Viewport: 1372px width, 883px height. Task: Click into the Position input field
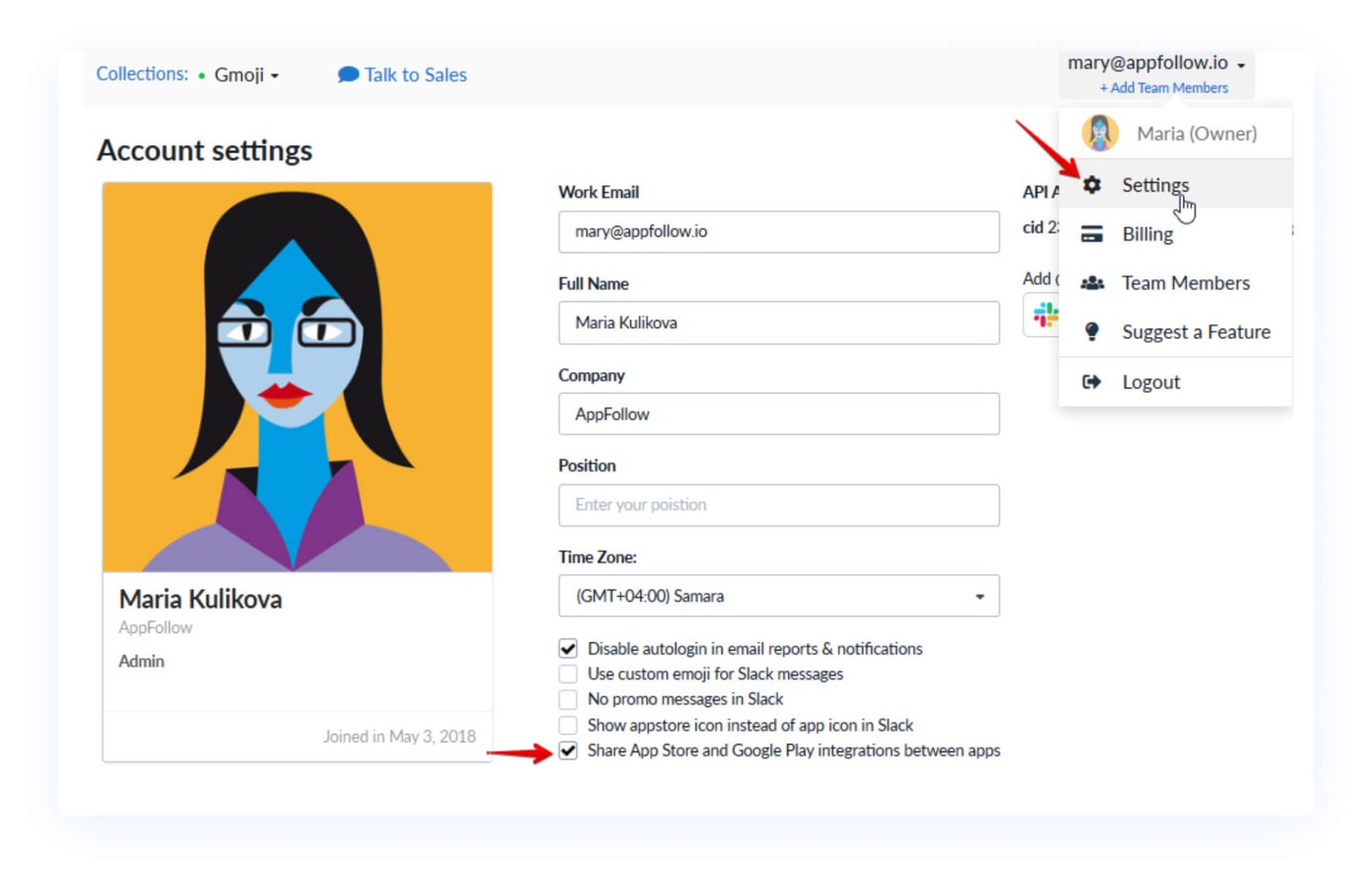click(x=778, y=505)
